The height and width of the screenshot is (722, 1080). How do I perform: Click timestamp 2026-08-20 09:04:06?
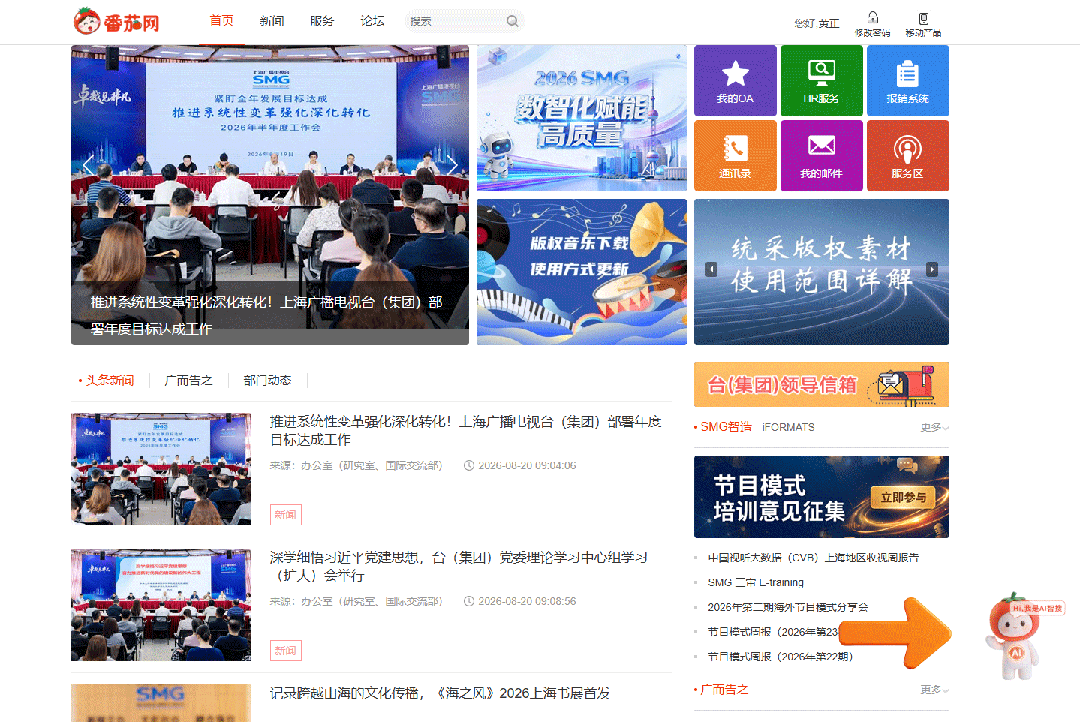[527, 466]
